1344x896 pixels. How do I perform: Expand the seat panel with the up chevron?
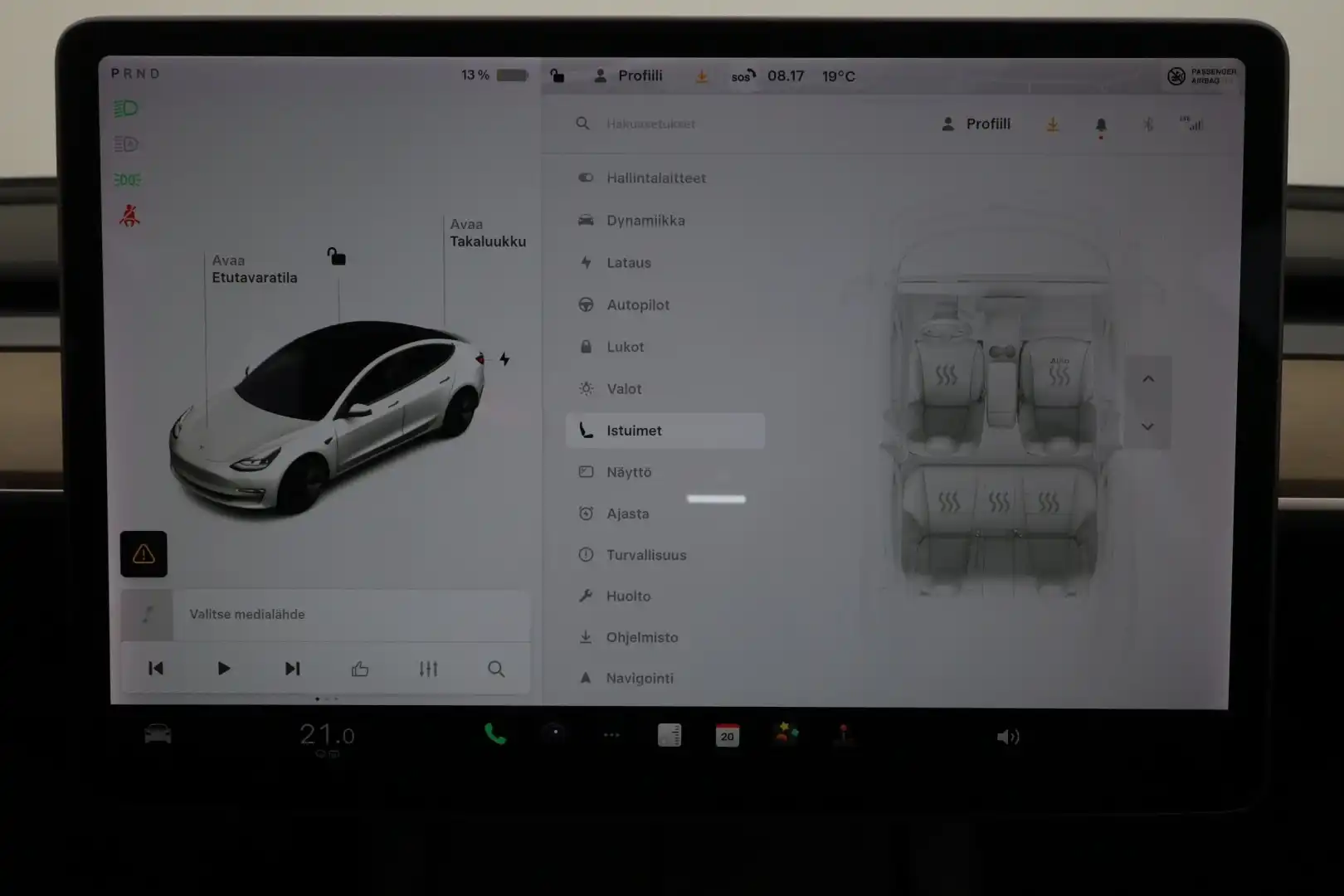pyautogui.click(x=1148, y=378)
